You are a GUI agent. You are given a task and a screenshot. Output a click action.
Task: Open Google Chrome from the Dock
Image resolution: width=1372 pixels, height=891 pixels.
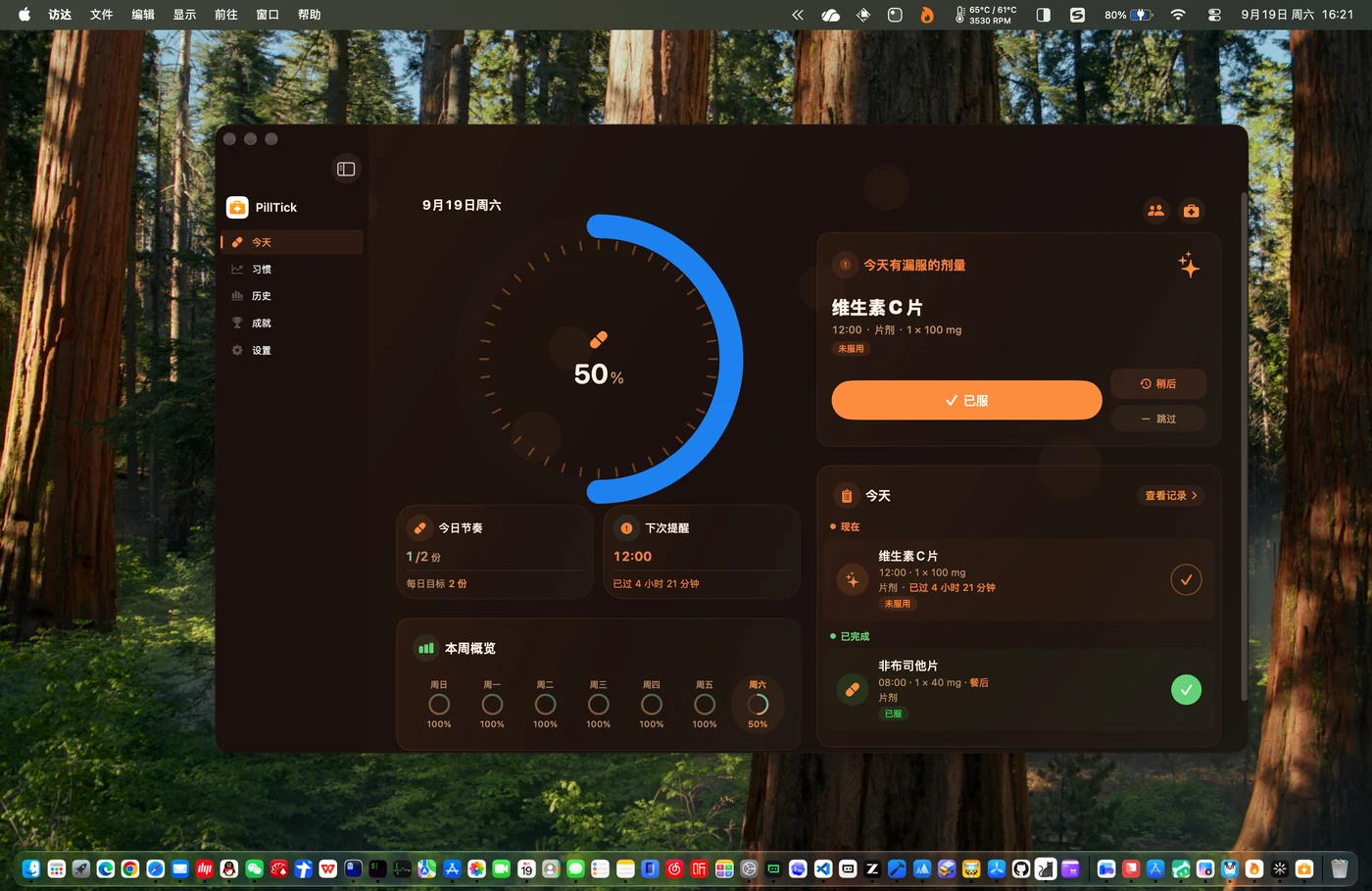(130, 868)
